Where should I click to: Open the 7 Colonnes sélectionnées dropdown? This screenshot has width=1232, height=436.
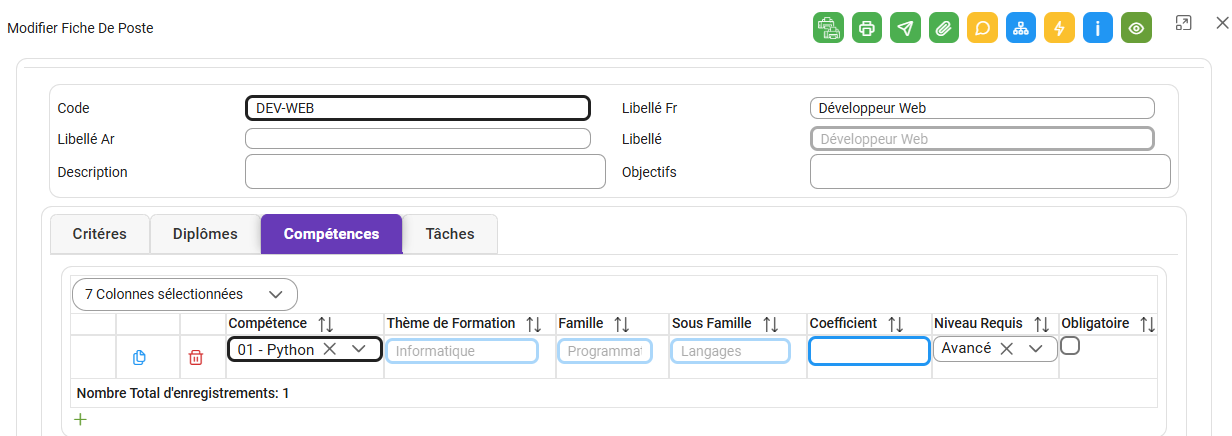(185, 294)
